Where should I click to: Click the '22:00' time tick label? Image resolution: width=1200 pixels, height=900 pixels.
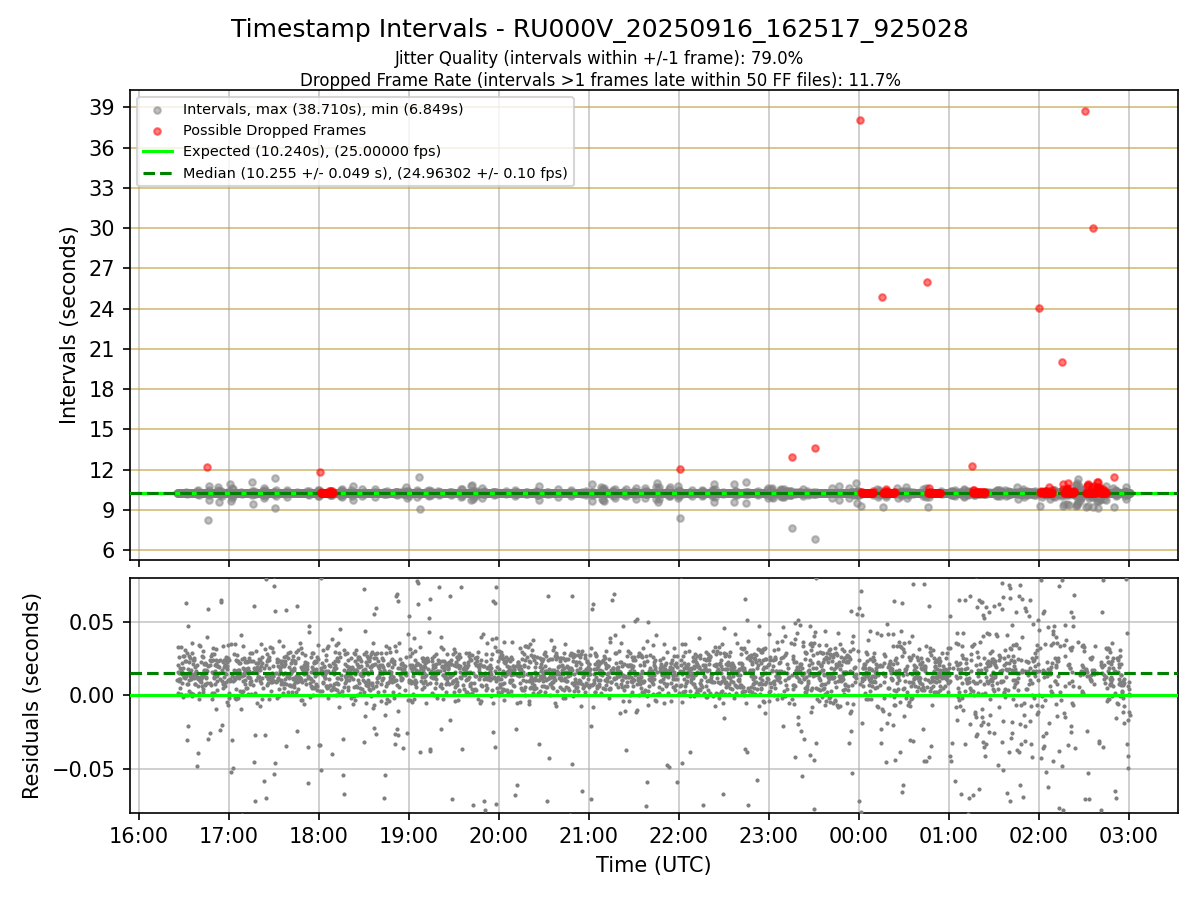(x=679, y=835)
